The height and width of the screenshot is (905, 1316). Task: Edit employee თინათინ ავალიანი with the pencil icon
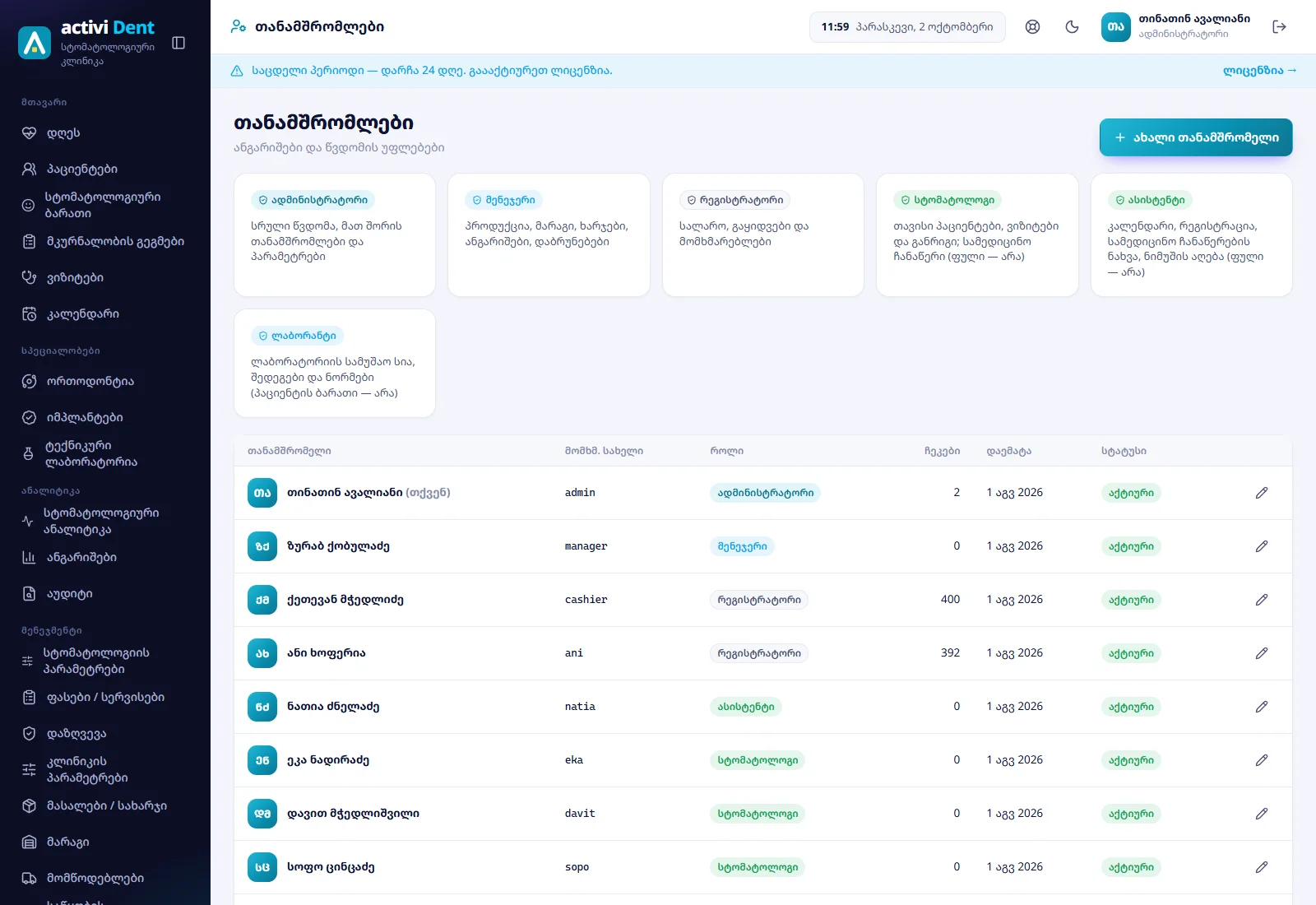(1262, 493)
